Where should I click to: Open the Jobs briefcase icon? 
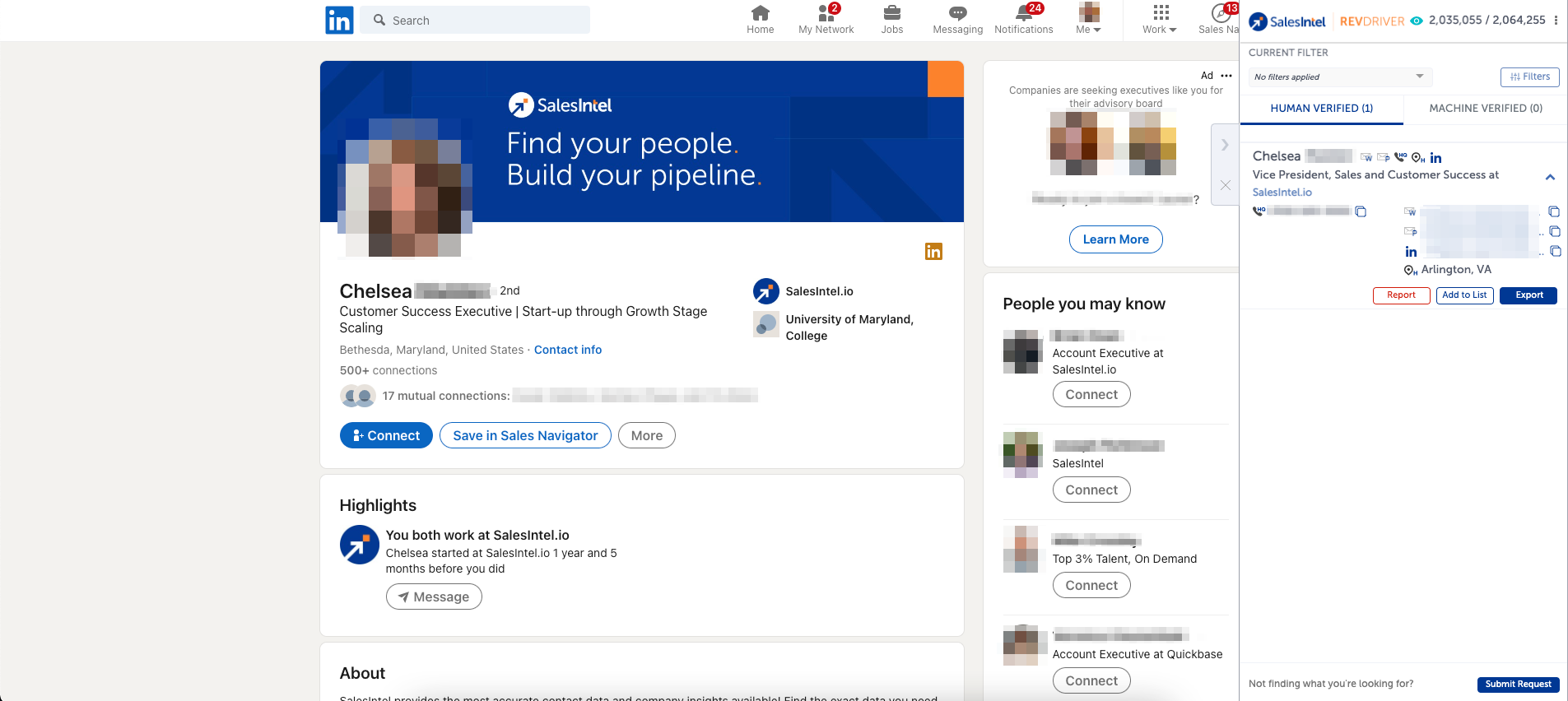click(x=892, y=13)
